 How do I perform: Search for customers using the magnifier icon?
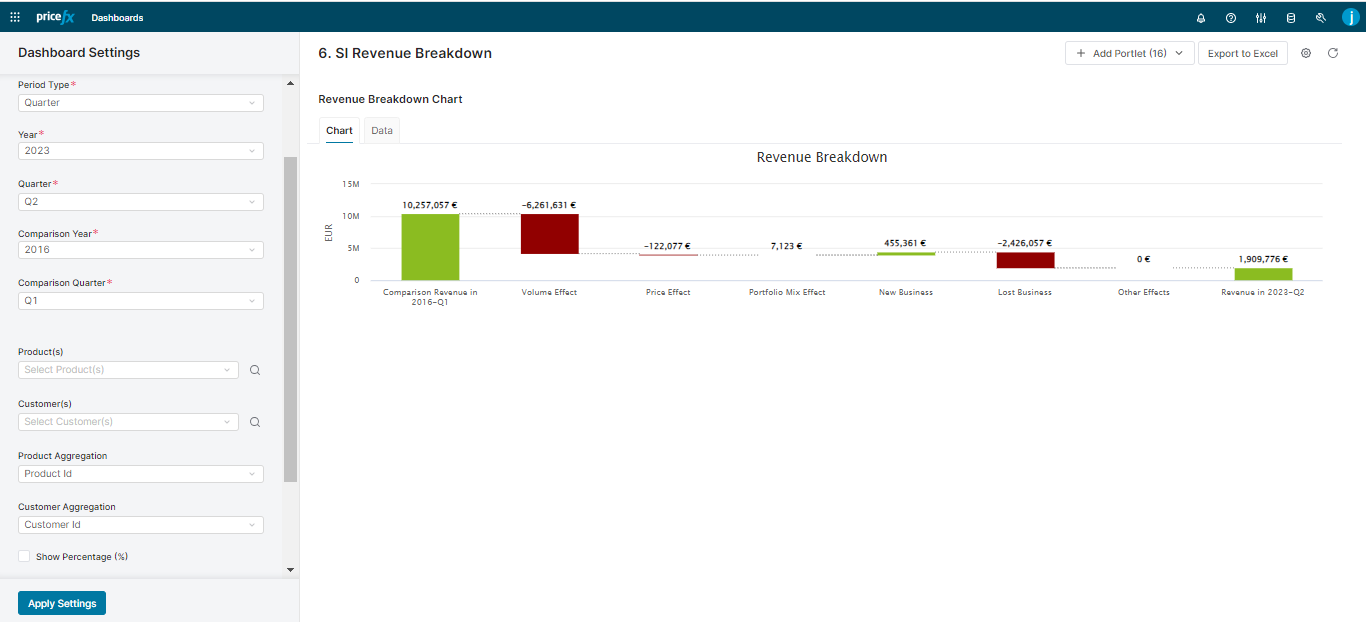click(x=255, y=421)
